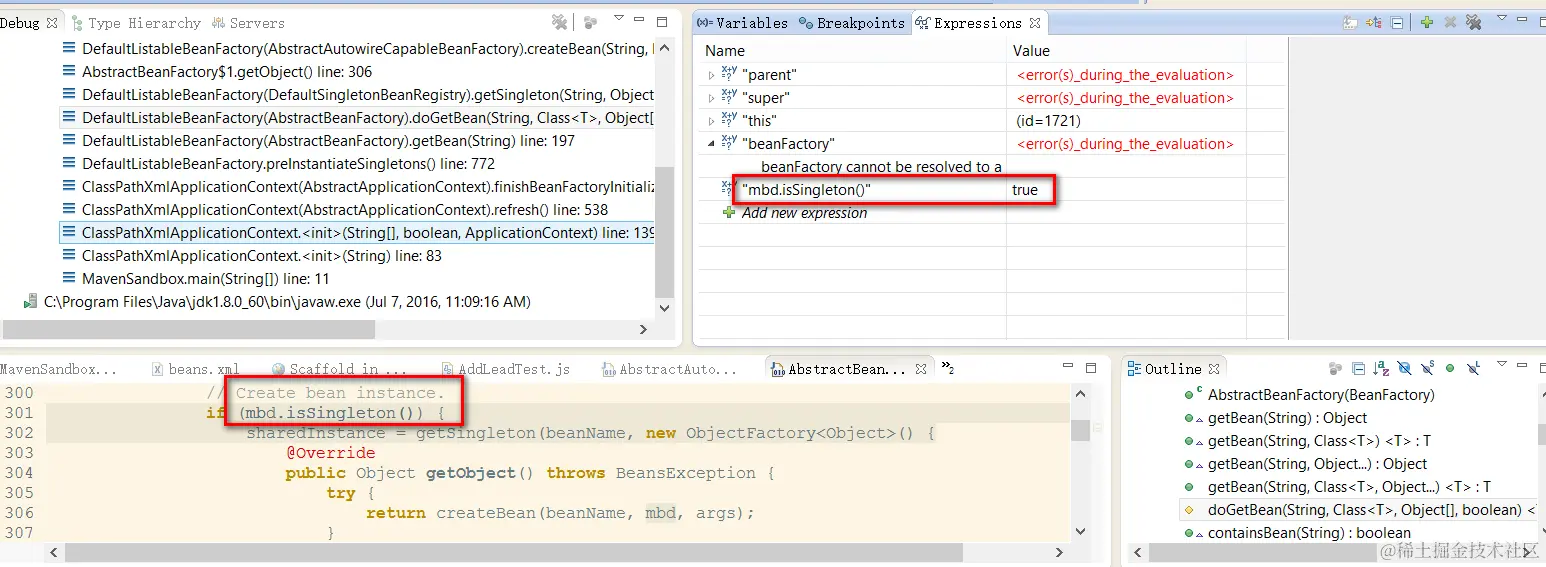Click the Value column header in Expressions
The image size is (1546, 567).
coord(1031,50)
